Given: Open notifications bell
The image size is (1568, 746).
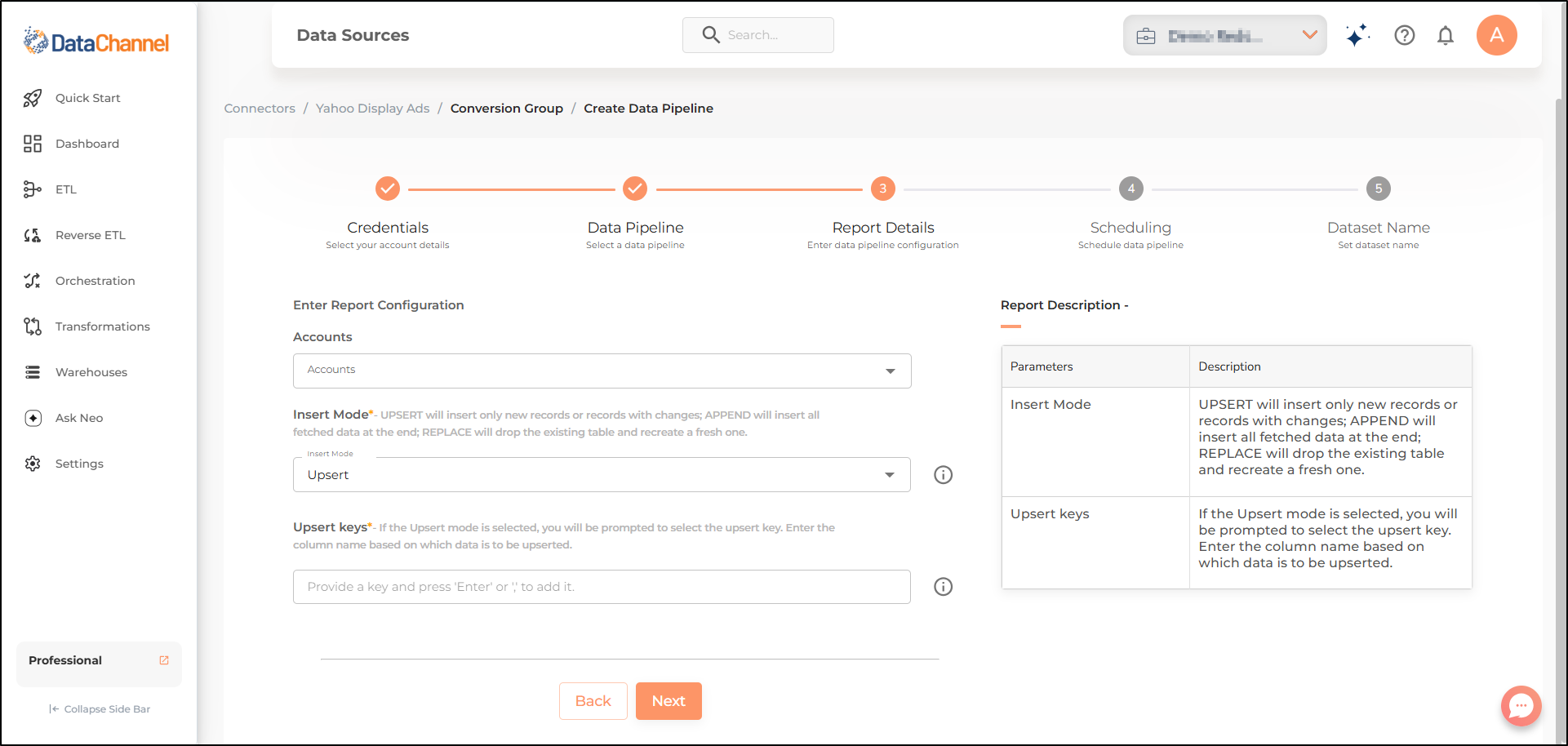Looking at the screenshot, I should [x=1446, y=35].
